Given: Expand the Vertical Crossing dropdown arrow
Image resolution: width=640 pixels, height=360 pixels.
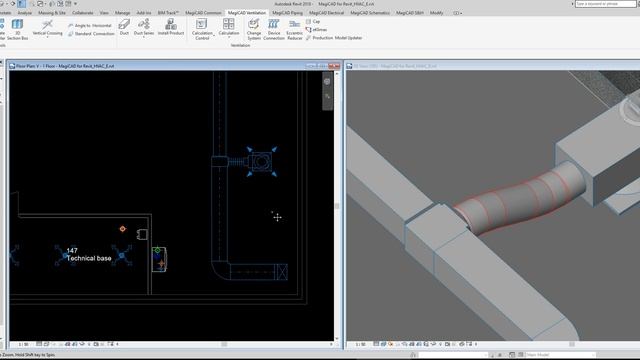Looking at the screenshot, I should pyautogui.click(x=47, y=38).
